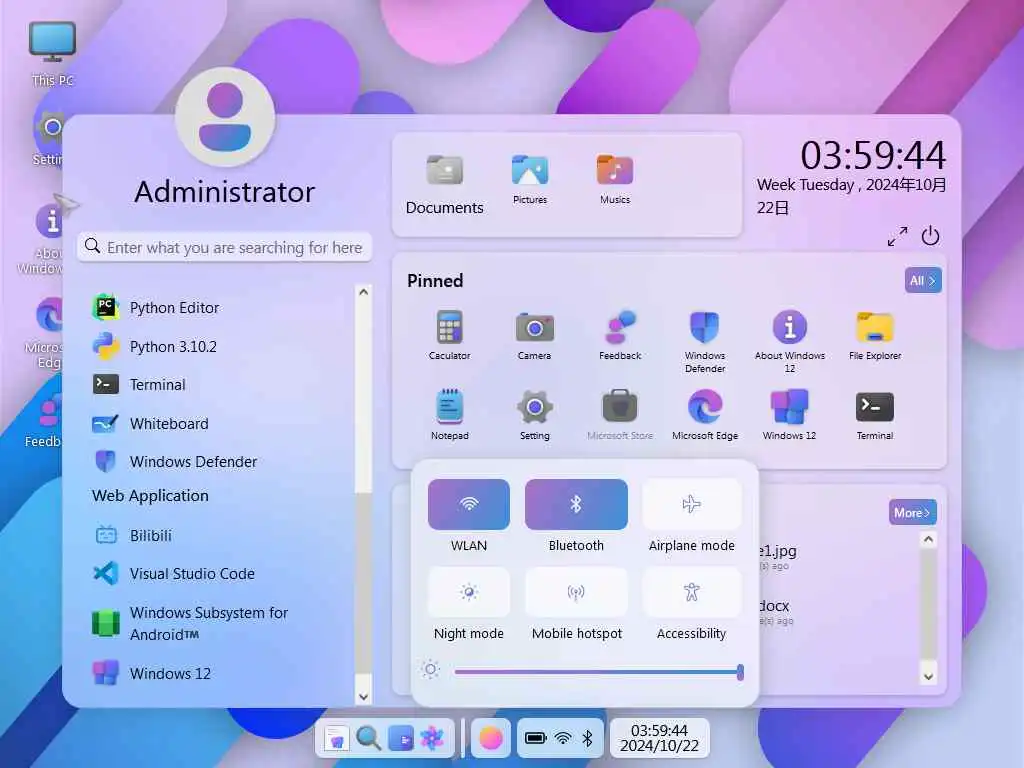
Task: Enable Mobile hotspot
Action: (x=576, y=592)
